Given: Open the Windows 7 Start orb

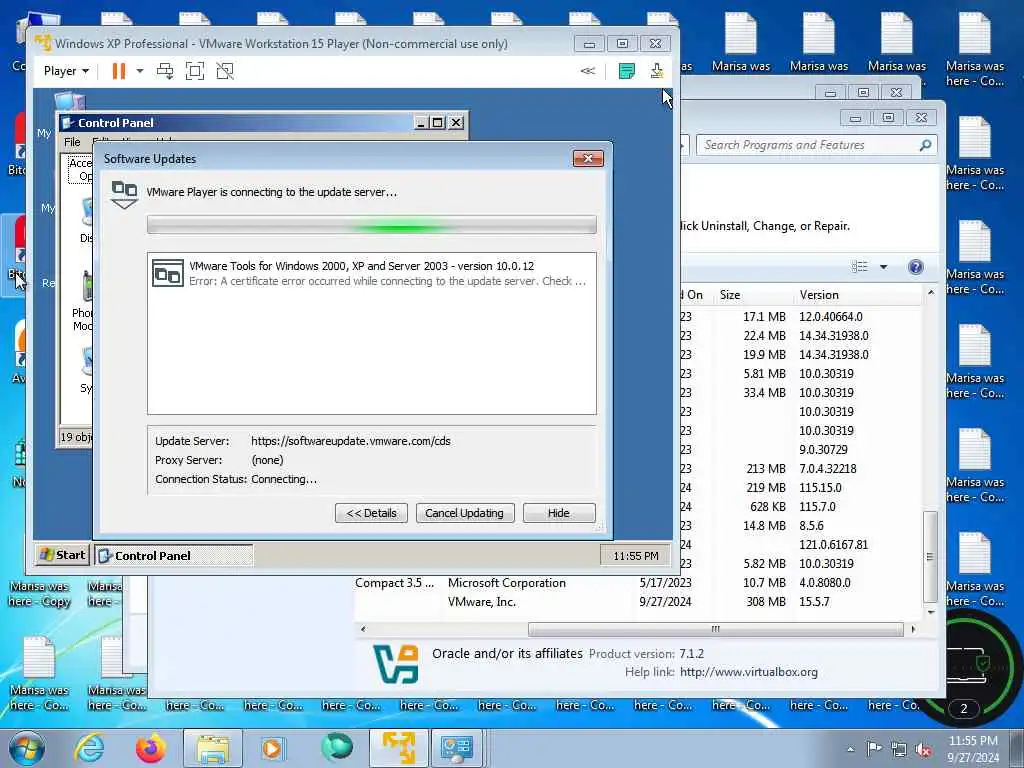Looking at the screenshot, I should point(27,748).
